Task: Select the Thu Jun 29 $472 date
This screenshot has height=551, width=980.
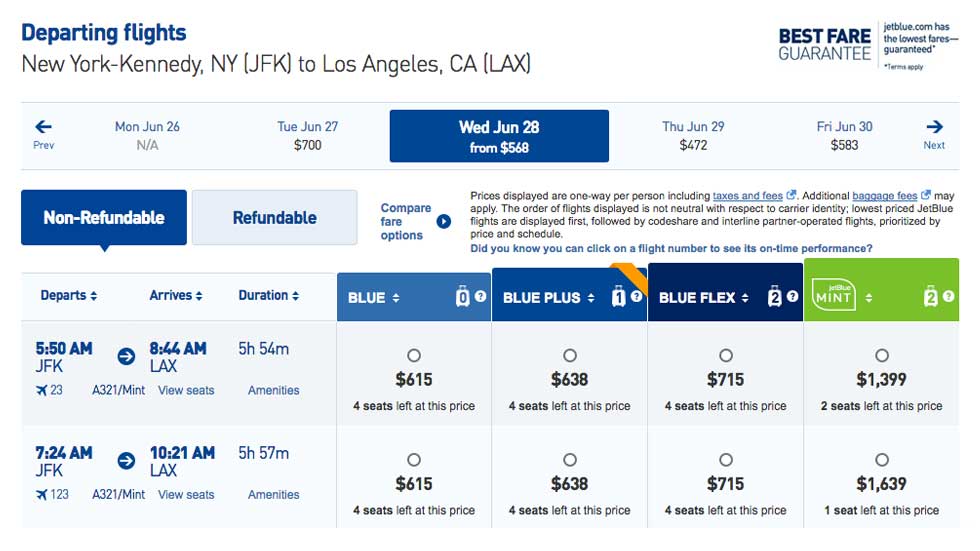Action: pos(693,136)
